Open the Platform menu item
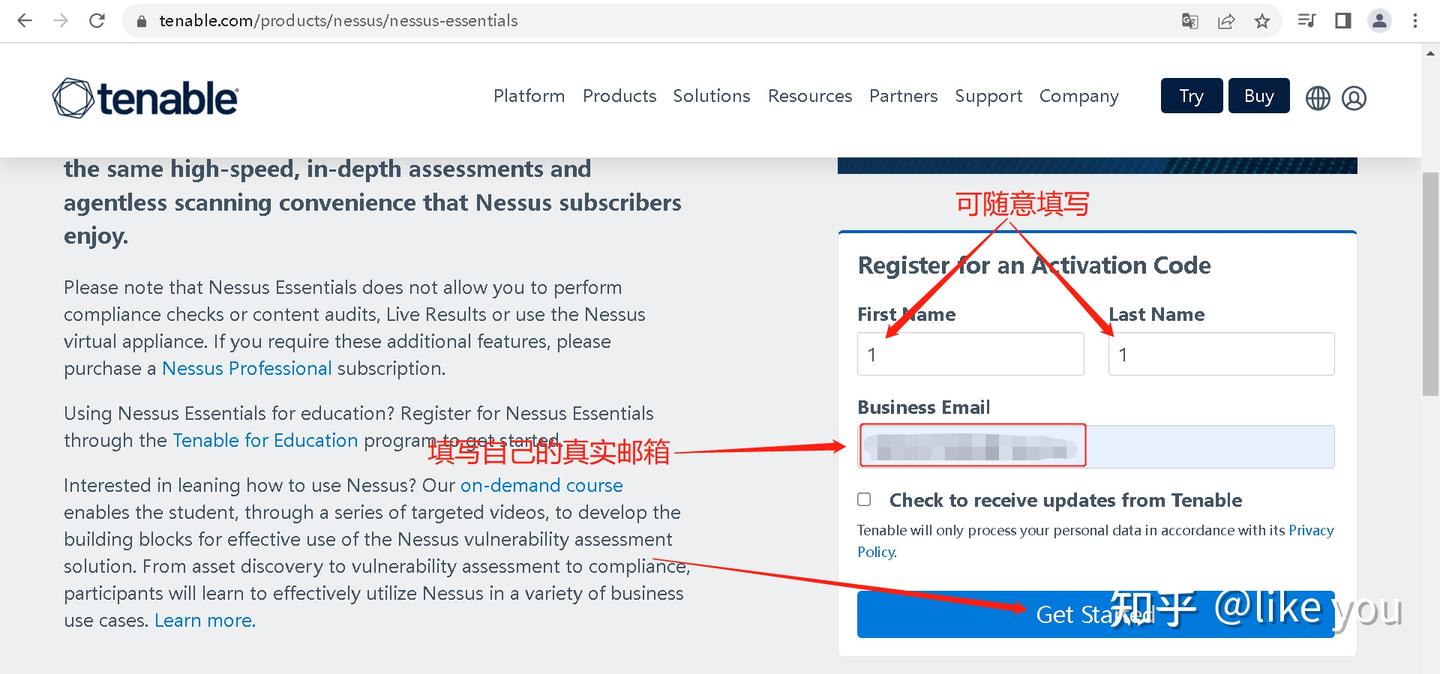1440x674 pixels. coord(529,96)
